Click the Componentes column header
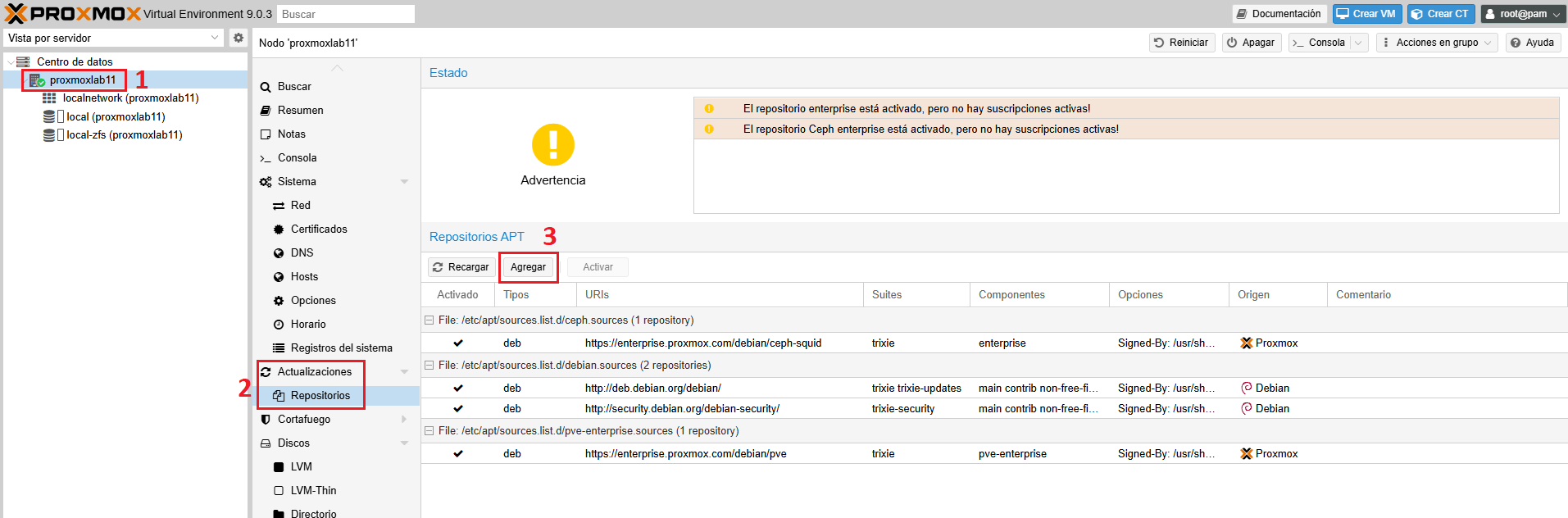This screenshot has height=518, width=1568. 1039,295
